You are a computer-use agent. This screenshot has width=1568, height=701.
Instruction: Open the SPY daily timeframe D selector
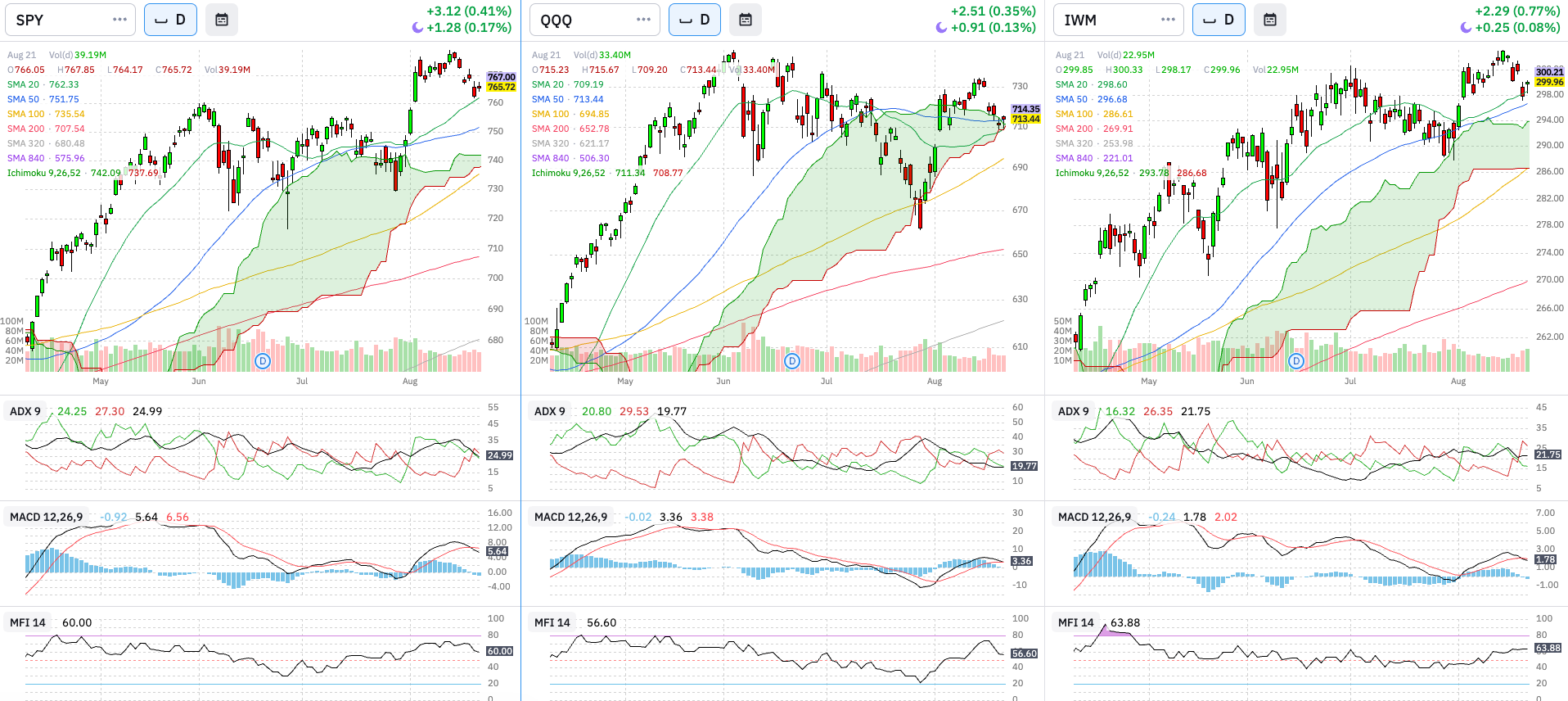(170, 20)
